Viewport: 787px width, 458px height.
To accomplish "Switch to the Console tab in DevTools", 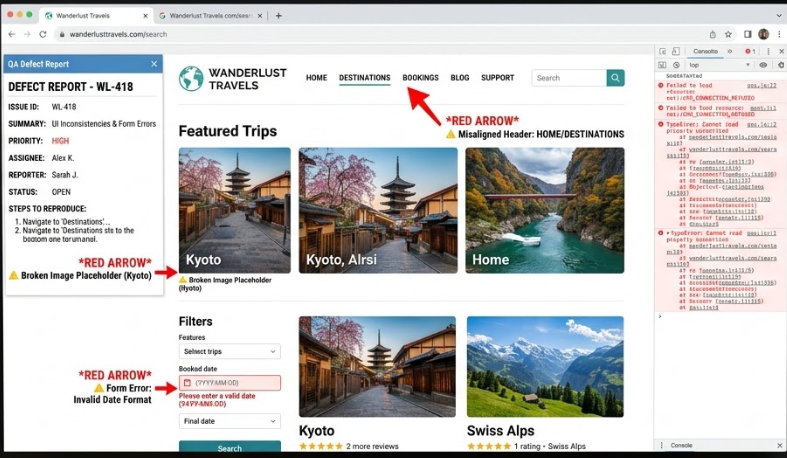I will point(705,50).
